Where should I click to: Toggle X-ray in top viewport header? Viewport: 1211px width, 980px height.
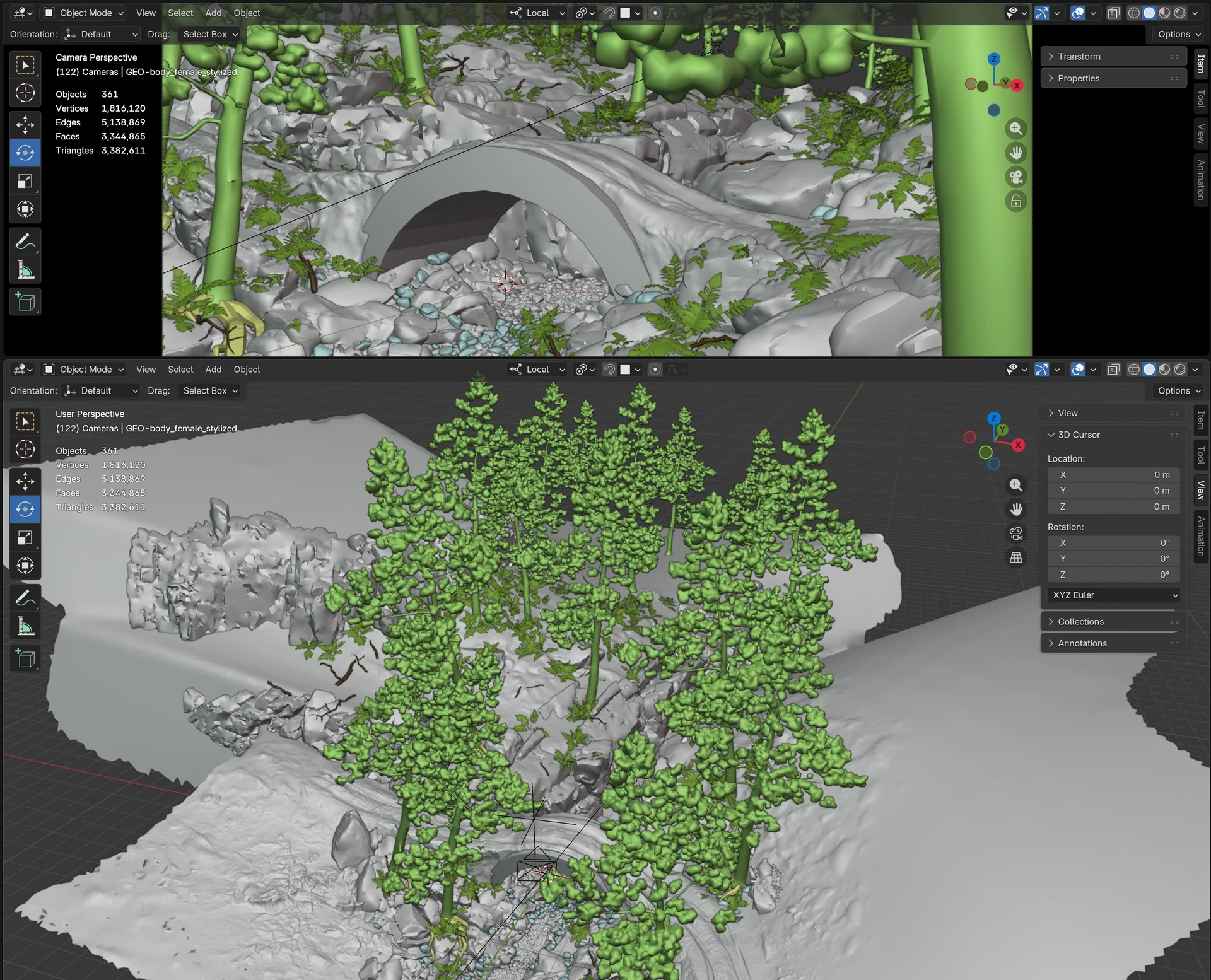coord(1114,13)
